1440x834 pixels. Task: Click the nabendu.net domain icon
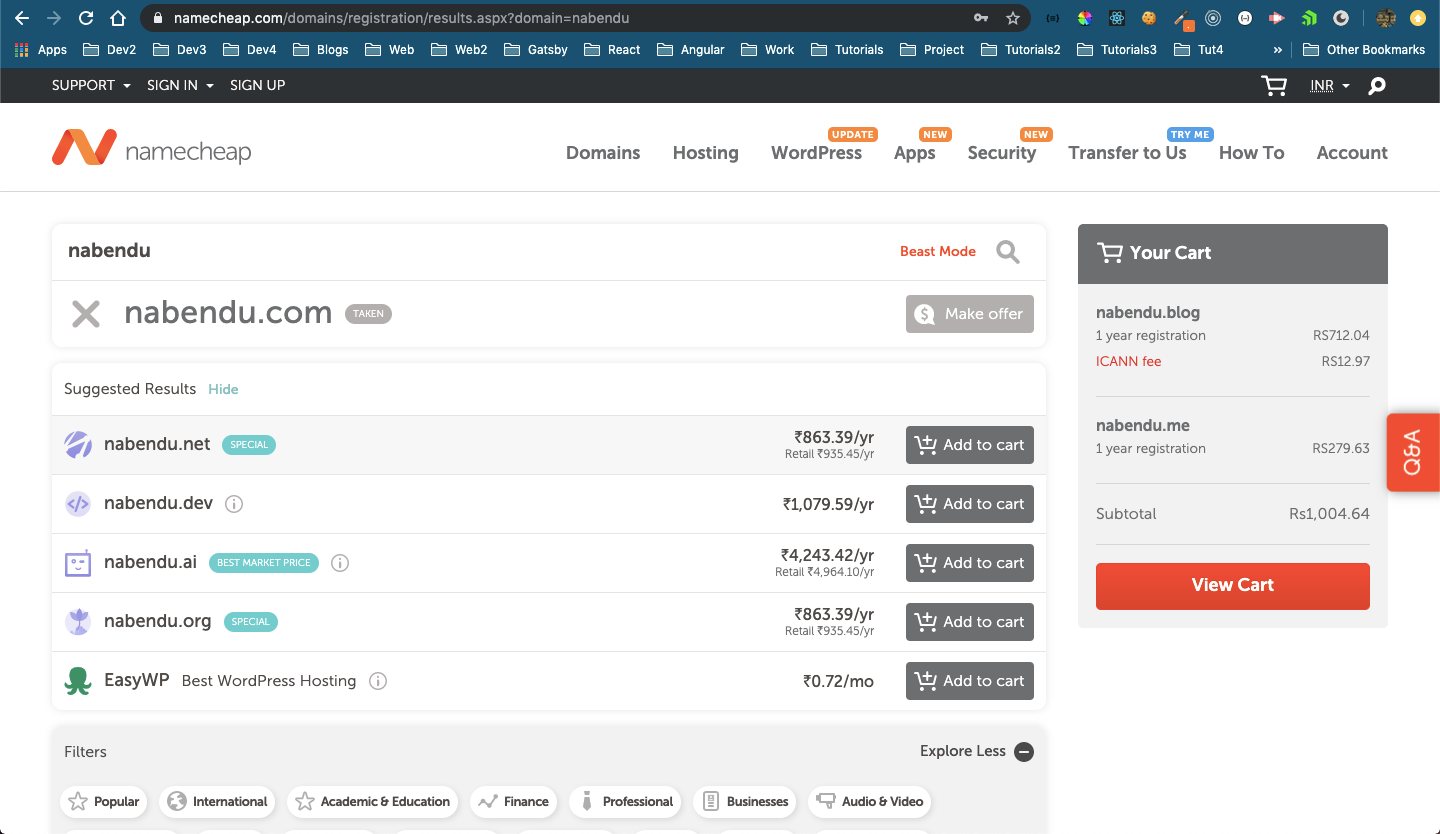pyautogui.click(x=78, y=445)
